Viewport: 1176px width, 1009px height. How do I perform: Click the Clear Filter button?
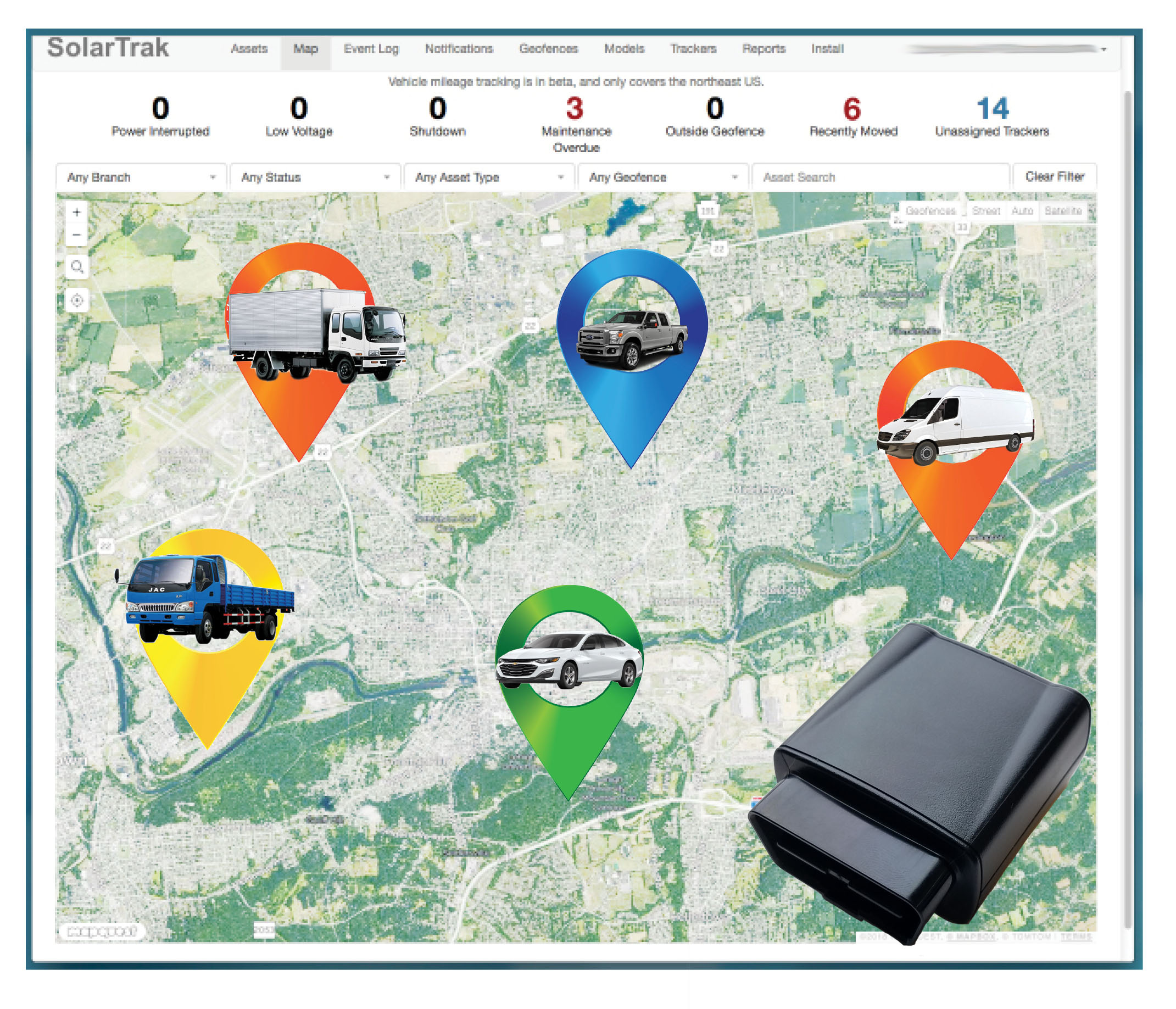[x=1054, y=176]
